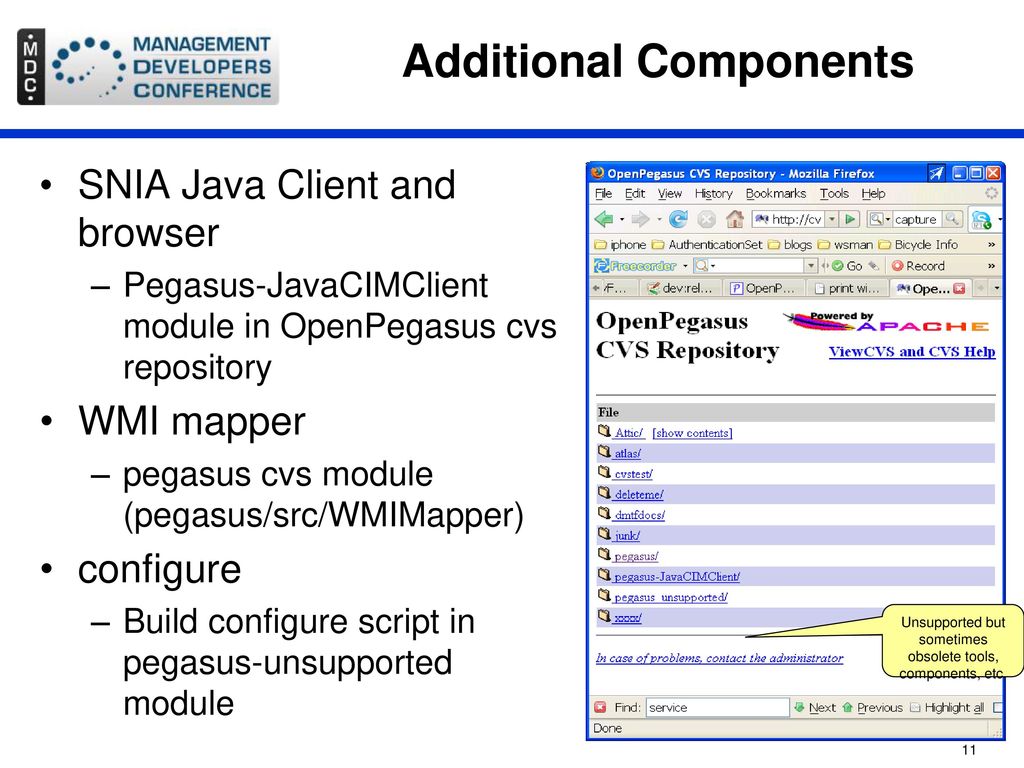Open the wsman bookmarks folder
This screenshot has height=768, width=1024.
click(x=845, y=244)
